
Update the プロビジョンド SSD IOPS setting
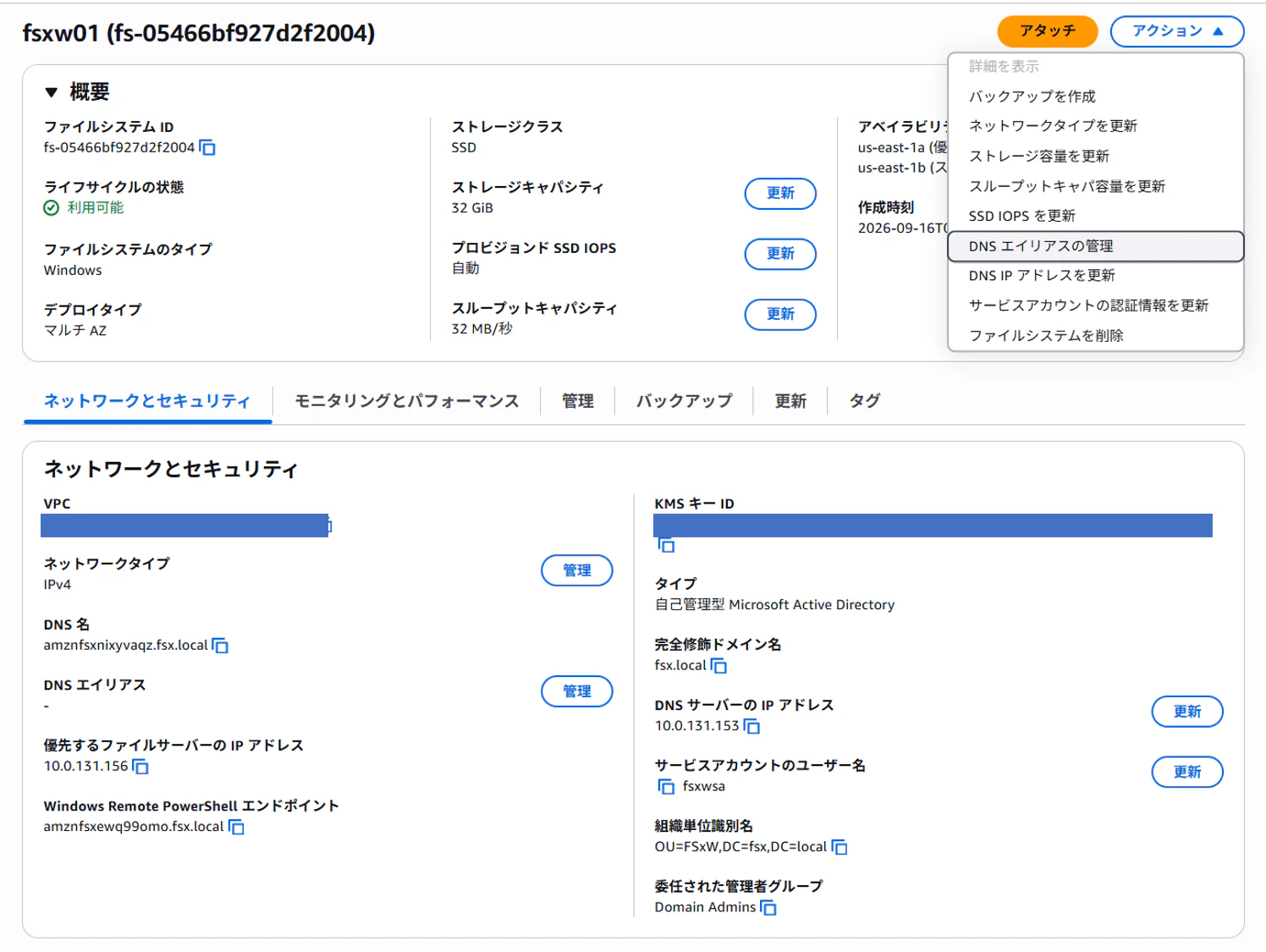[x=780, y=254]
